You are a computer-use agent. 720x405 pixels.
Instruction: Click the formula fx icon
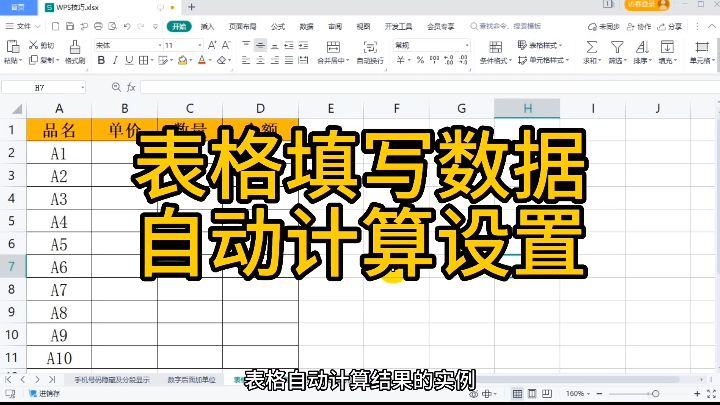131,87
